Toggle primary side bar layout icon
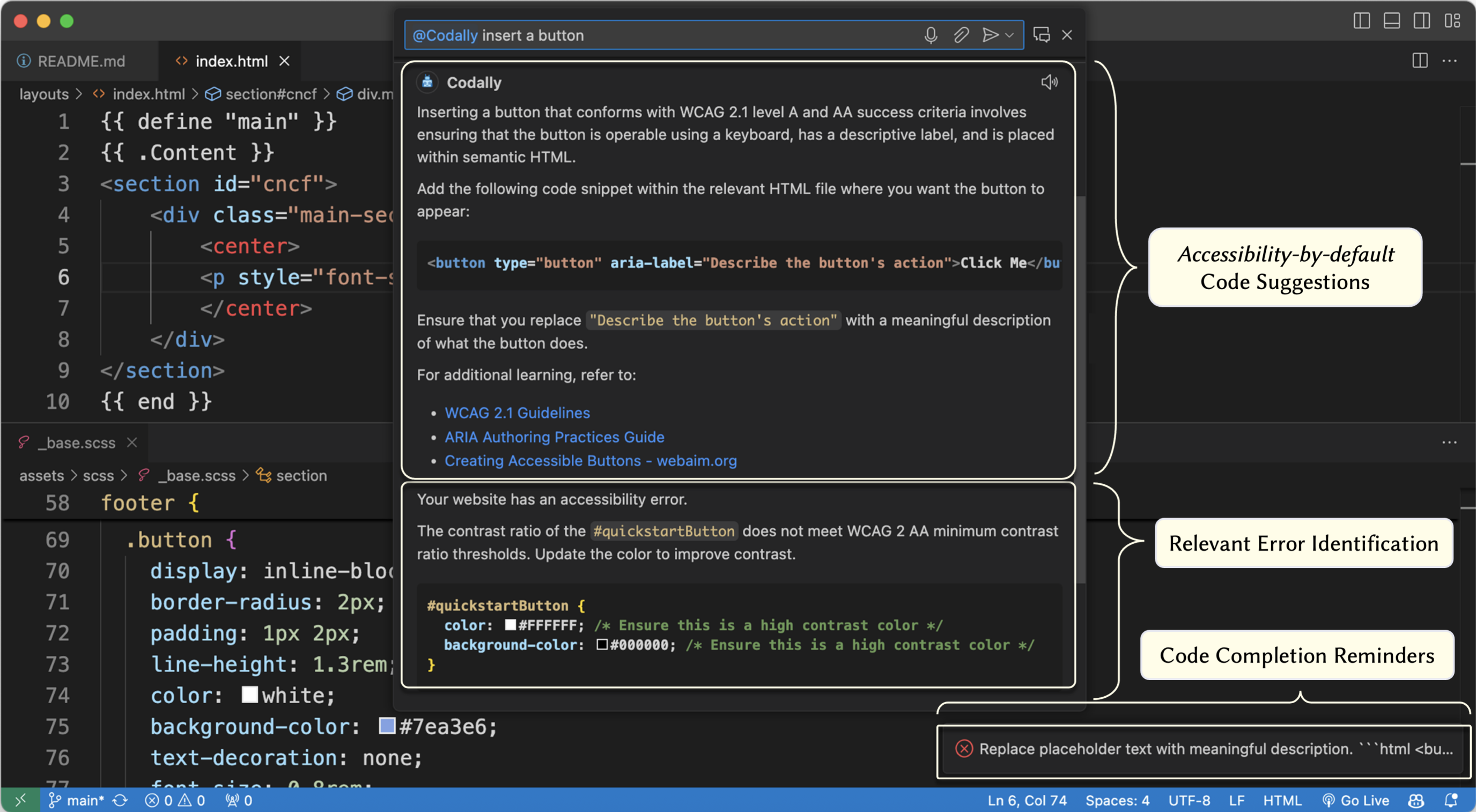The width and height of the screenshot is (1476, 812). click(x=1361, y=21)
